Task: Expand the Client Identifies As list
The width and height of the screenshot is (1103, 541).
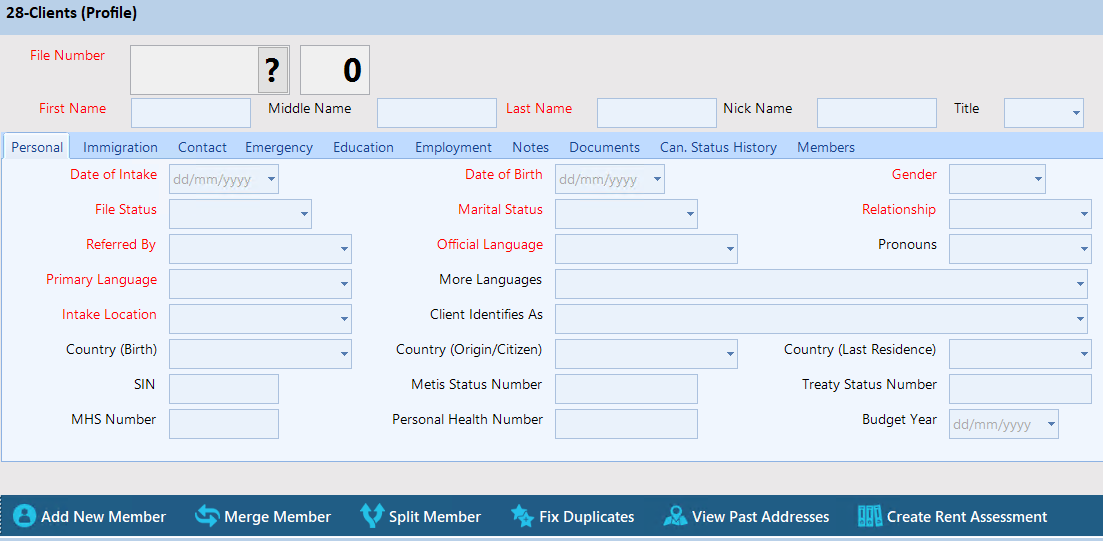Action: (1081, 319)
